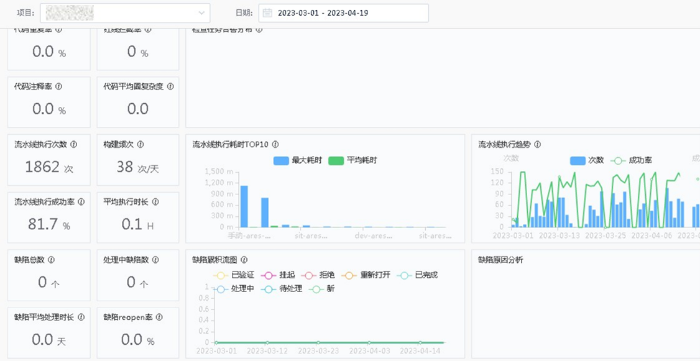
Task: Click info icon next to 流水线执行成功率
Action: click(81, 202)
